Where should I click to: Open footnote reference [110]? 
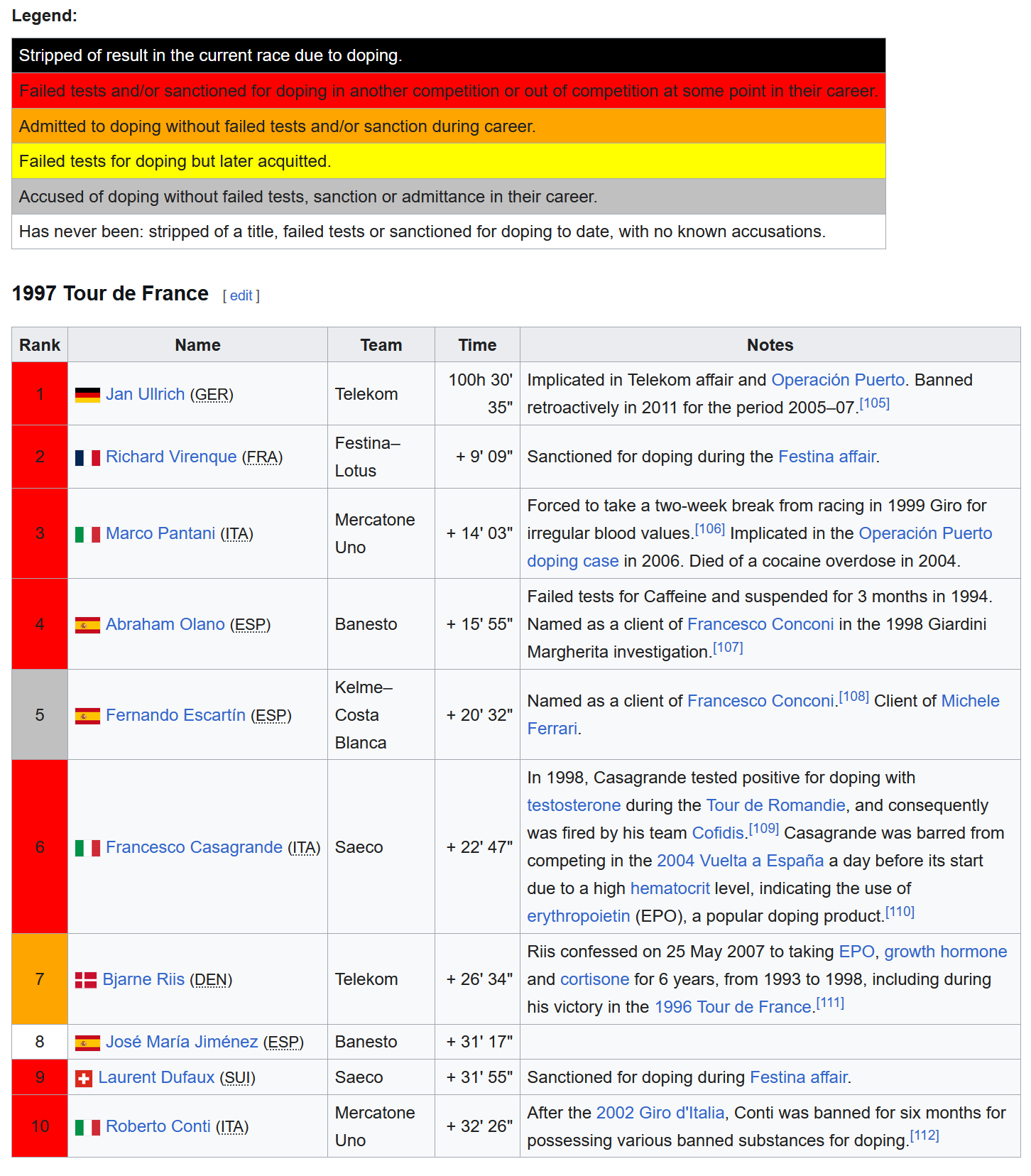click(900, 912)
